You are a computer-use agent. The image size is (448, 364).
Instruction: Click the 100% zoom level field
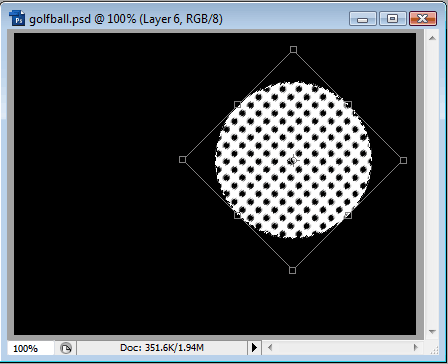click(30, 349)
